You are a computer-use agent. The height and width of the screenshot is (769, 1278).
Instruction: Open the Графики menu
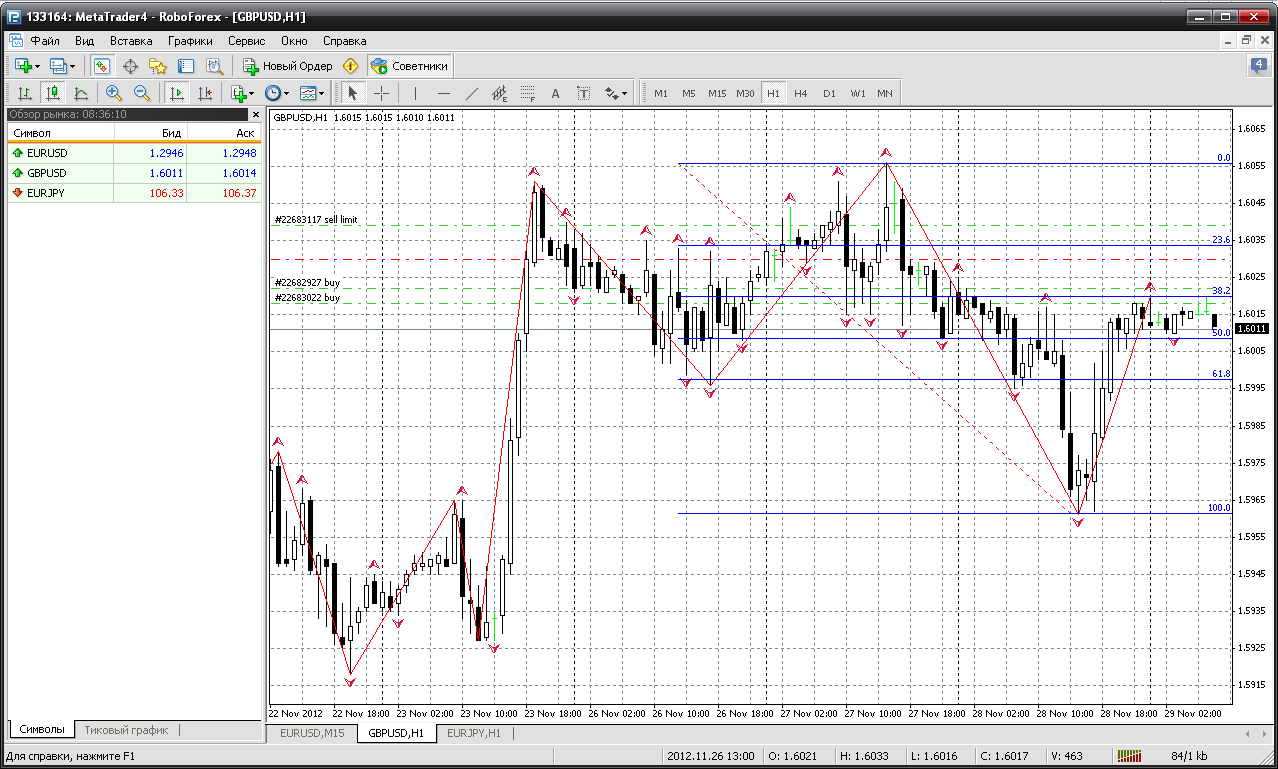190,41
